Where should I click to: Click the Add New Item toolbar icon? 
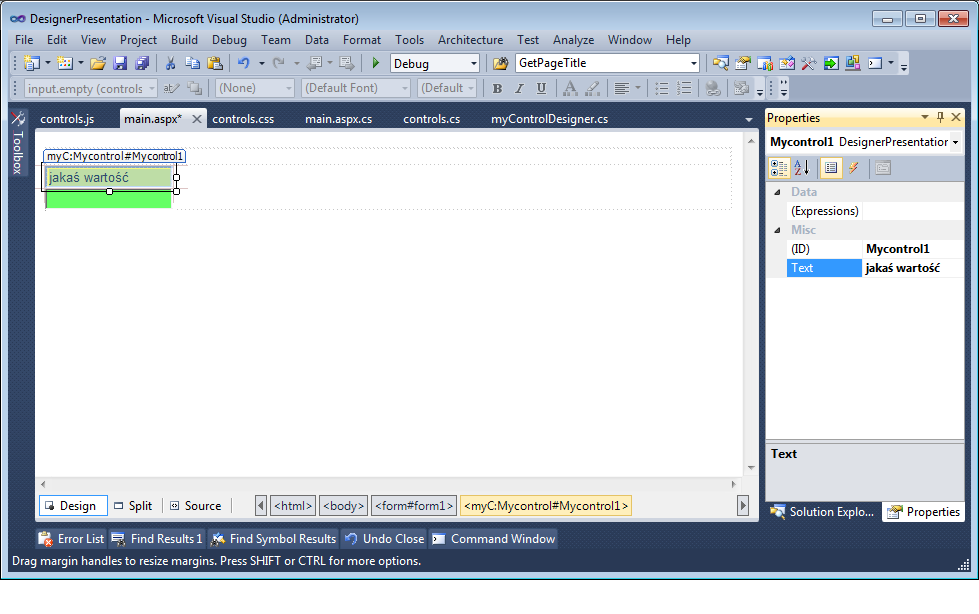65,63
